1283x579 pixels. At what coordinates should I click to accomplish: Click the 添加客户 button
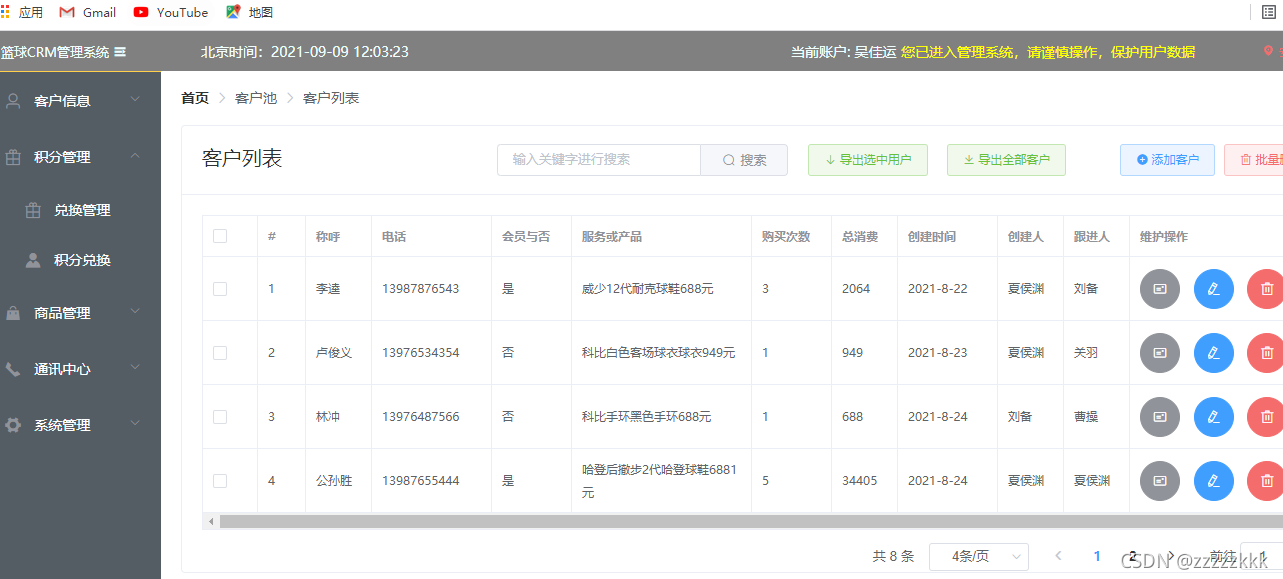click(x=1167, y=160)
